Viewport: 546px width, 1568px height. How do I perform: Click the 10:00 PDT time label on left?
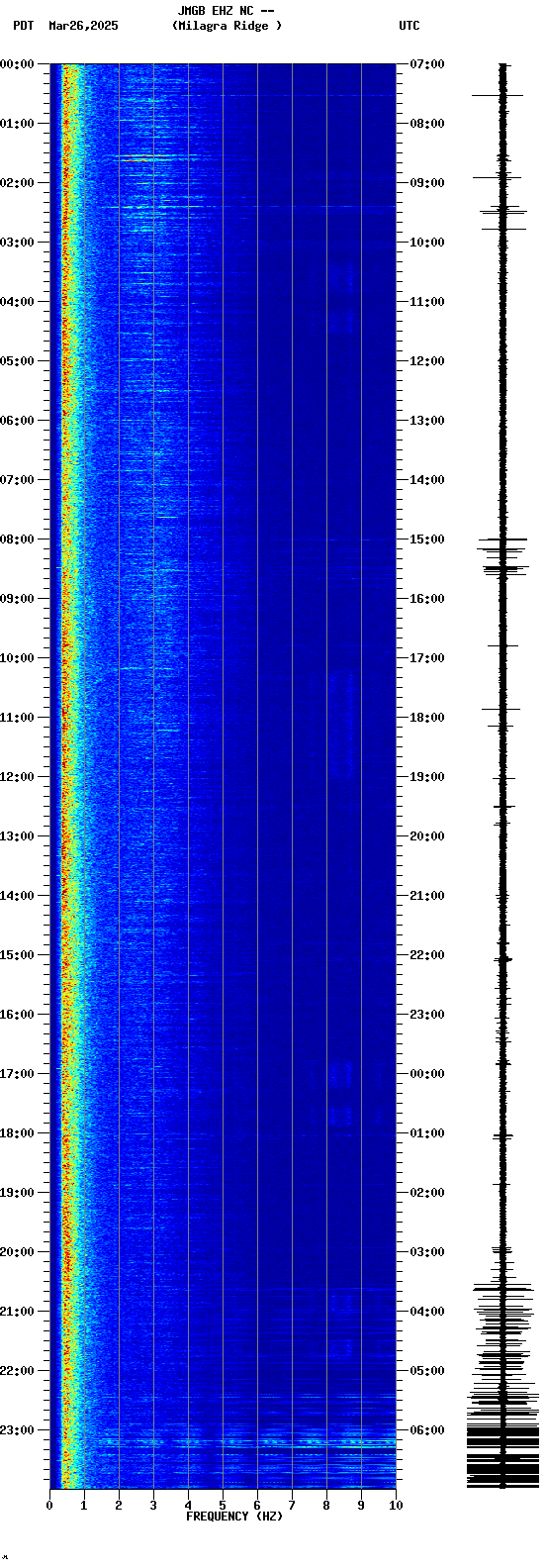pyautogui.click(x=17, y=658)
